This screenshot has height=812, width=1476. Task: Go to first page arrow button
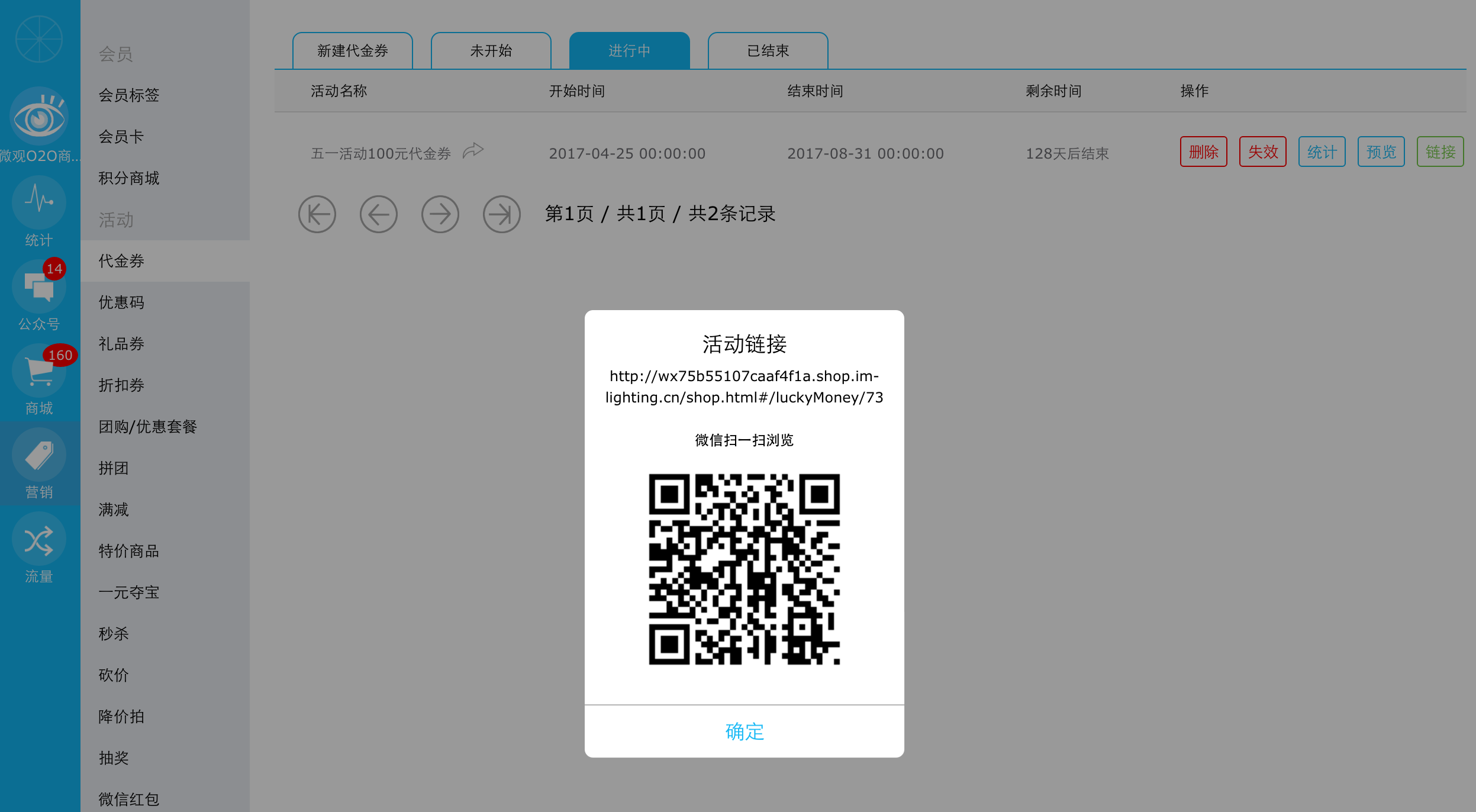317,214
